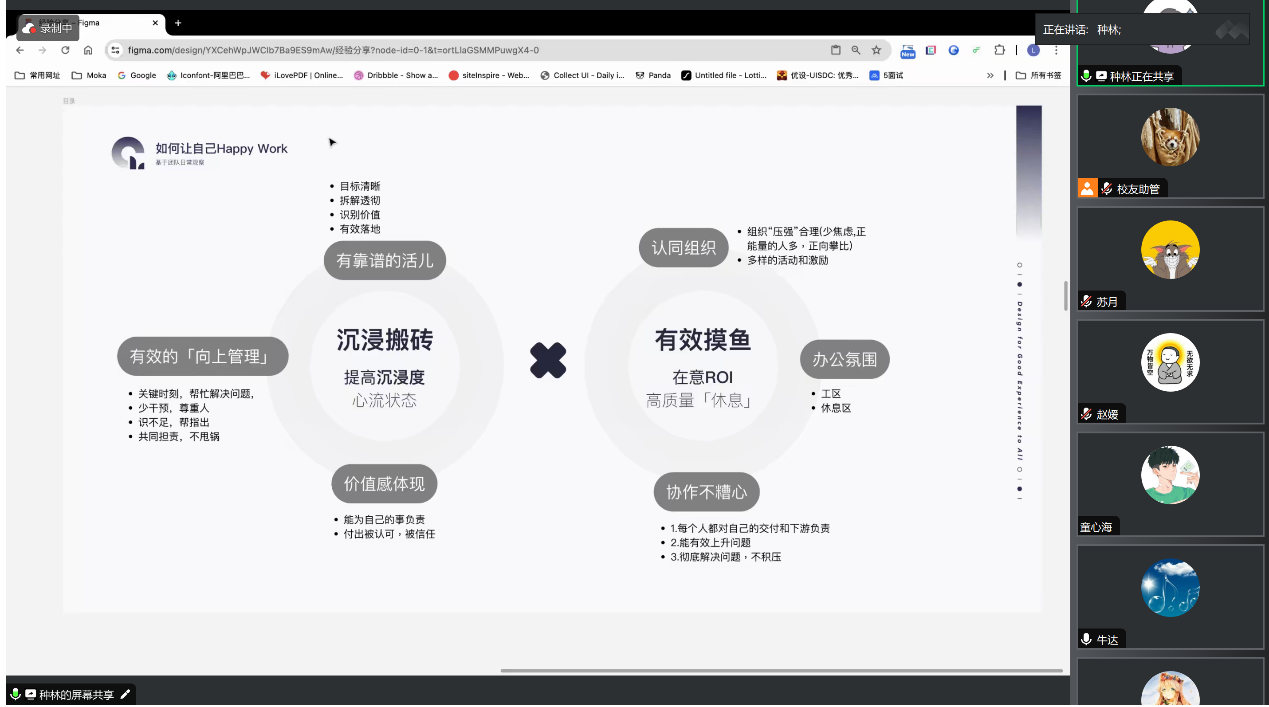Open the annotation pencil on the screen-share bar
The height and width of the screenshot is (707, 1269).
pyautogui.click(x=125, y=693)
